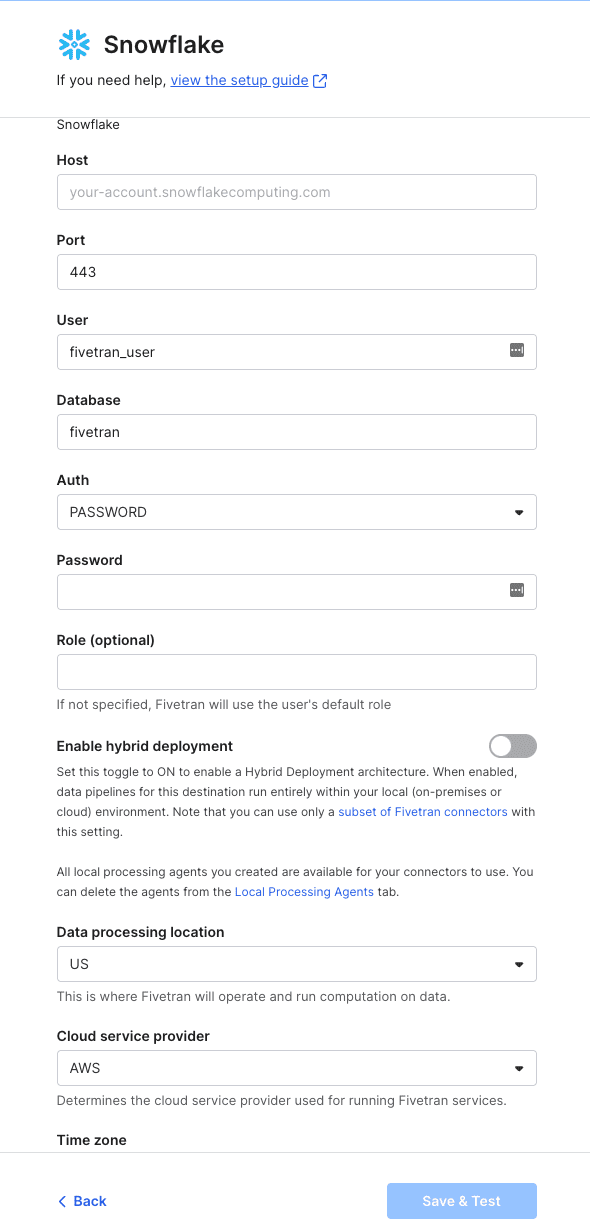
Task: Follow the subset of Fivetran connectors link
Action: click(423, 811)
